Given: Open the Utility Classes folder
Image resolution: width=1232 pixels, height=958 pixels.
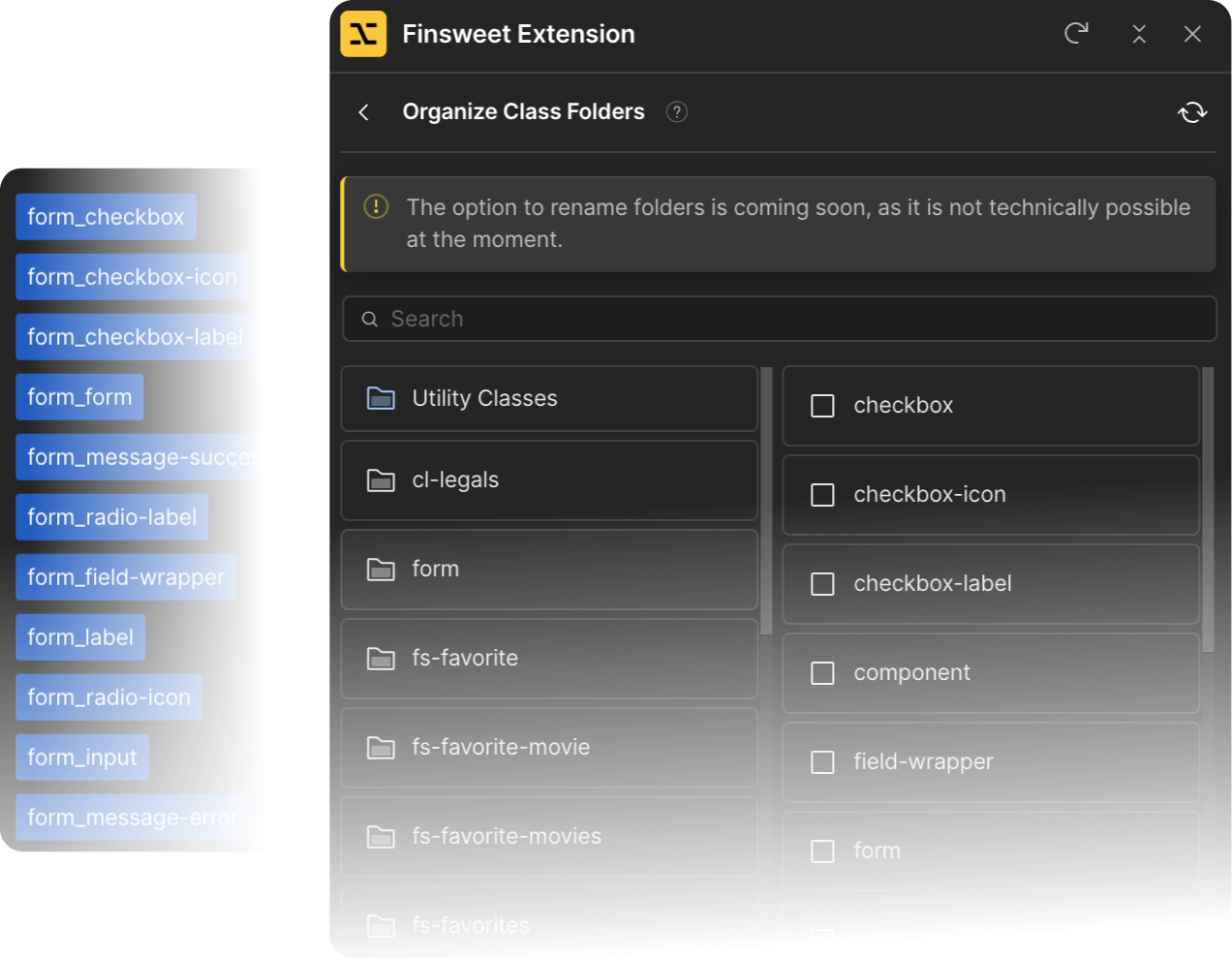Looking at the screenshot, I should pos(549,398).
